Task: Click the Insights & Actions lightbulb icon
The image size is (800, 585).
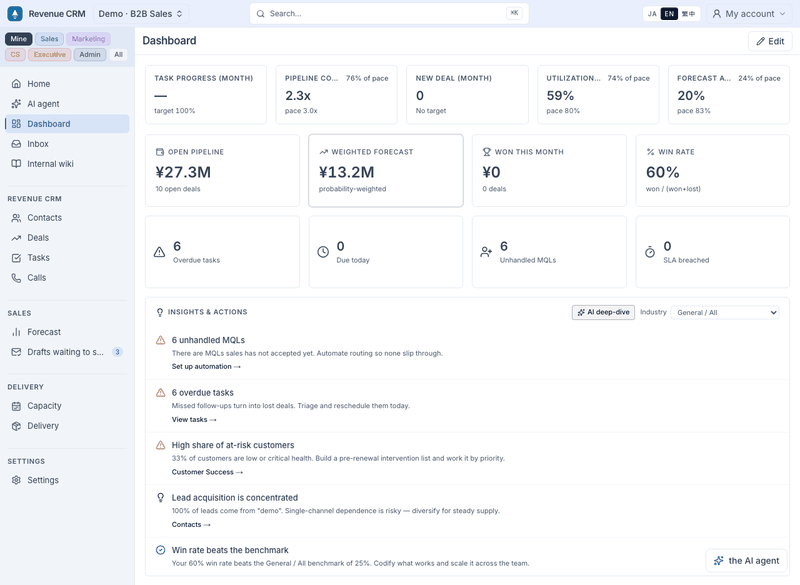Action: tap(160, 312)
